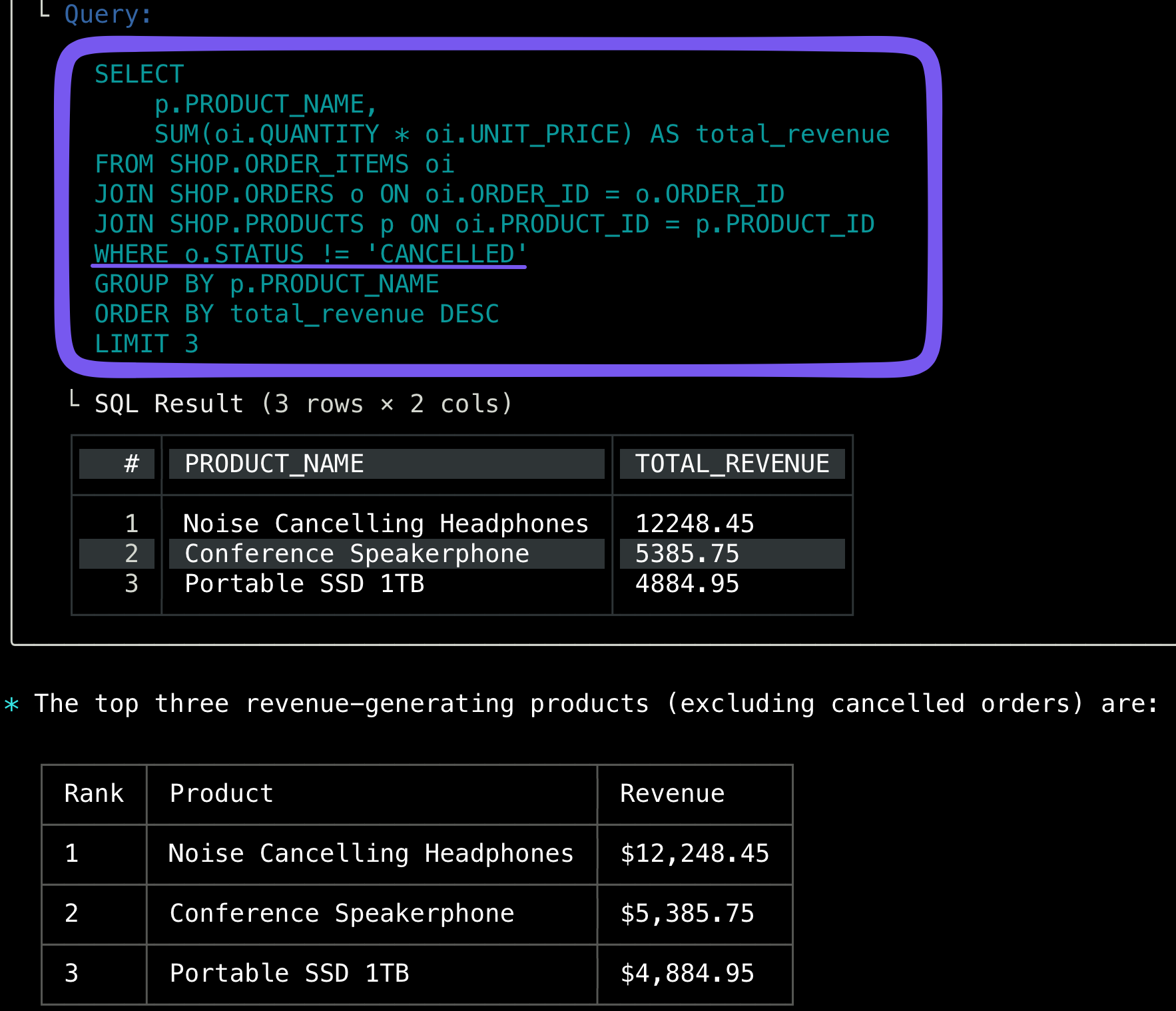Select the "WHERE o.STATUS != 'CANCELLED'" clause
Viewport: 1176px width, 1011px height.
click(310, 254)
